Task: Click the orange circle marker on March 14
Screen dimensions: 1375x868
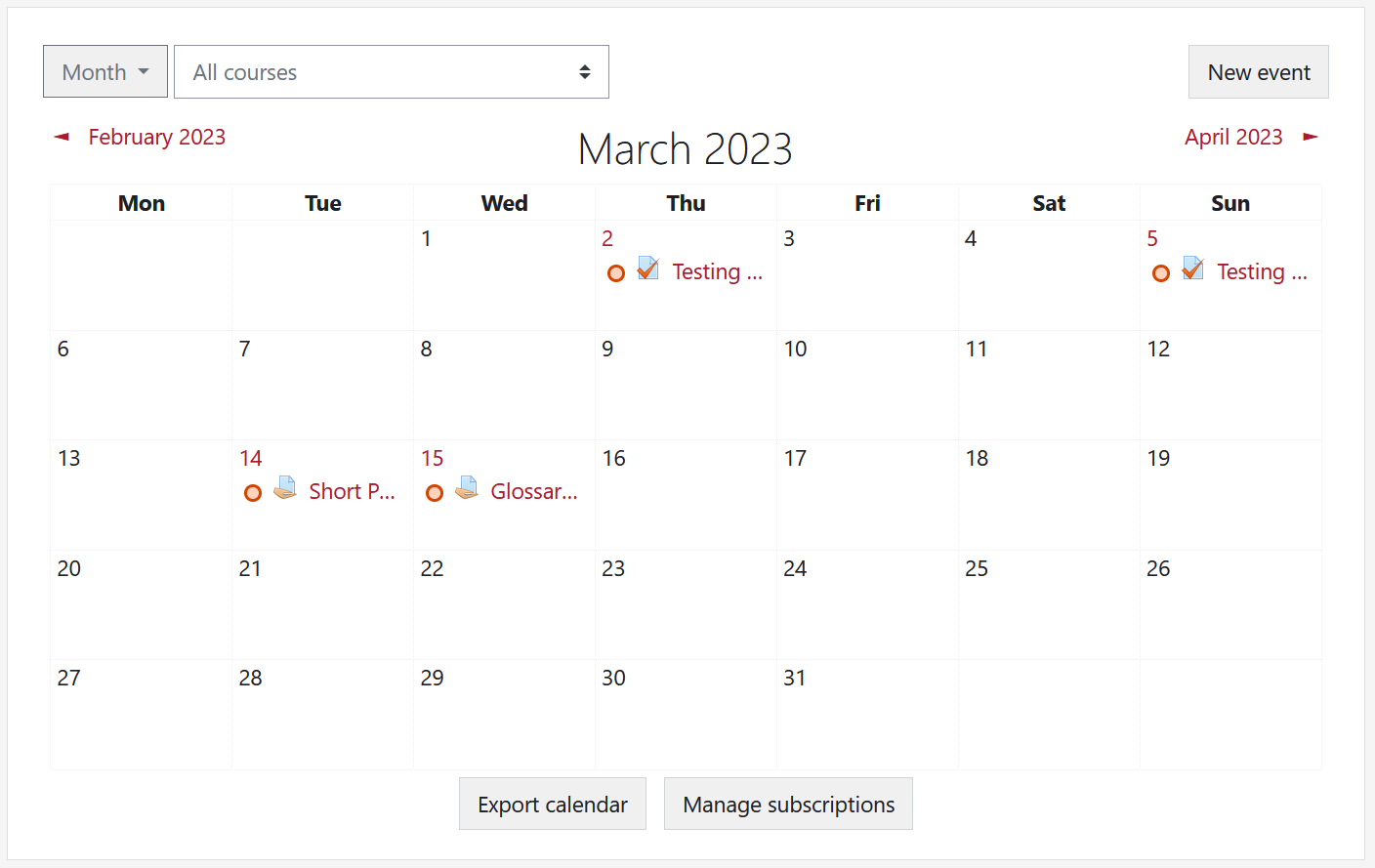Action: pyautogui.click(x=253, y=493)
